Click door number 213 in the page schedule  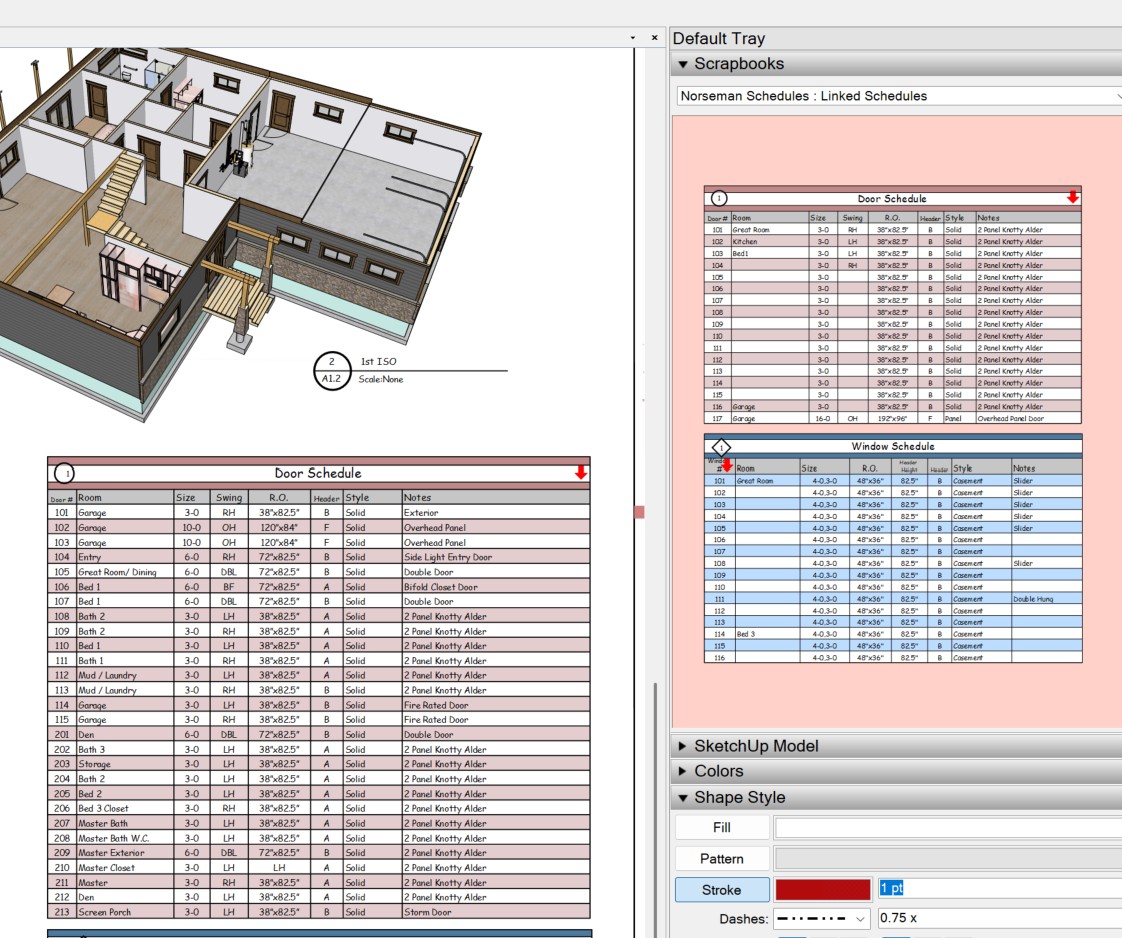pyautogui.click(x=62, y=912)
